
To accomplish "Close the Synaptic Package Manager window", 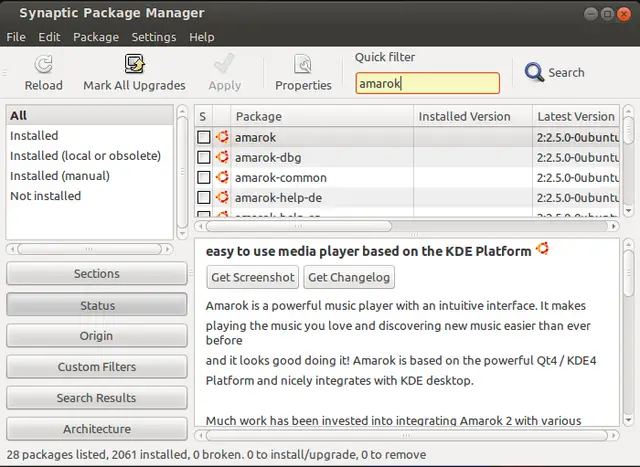I will (624, 14).
